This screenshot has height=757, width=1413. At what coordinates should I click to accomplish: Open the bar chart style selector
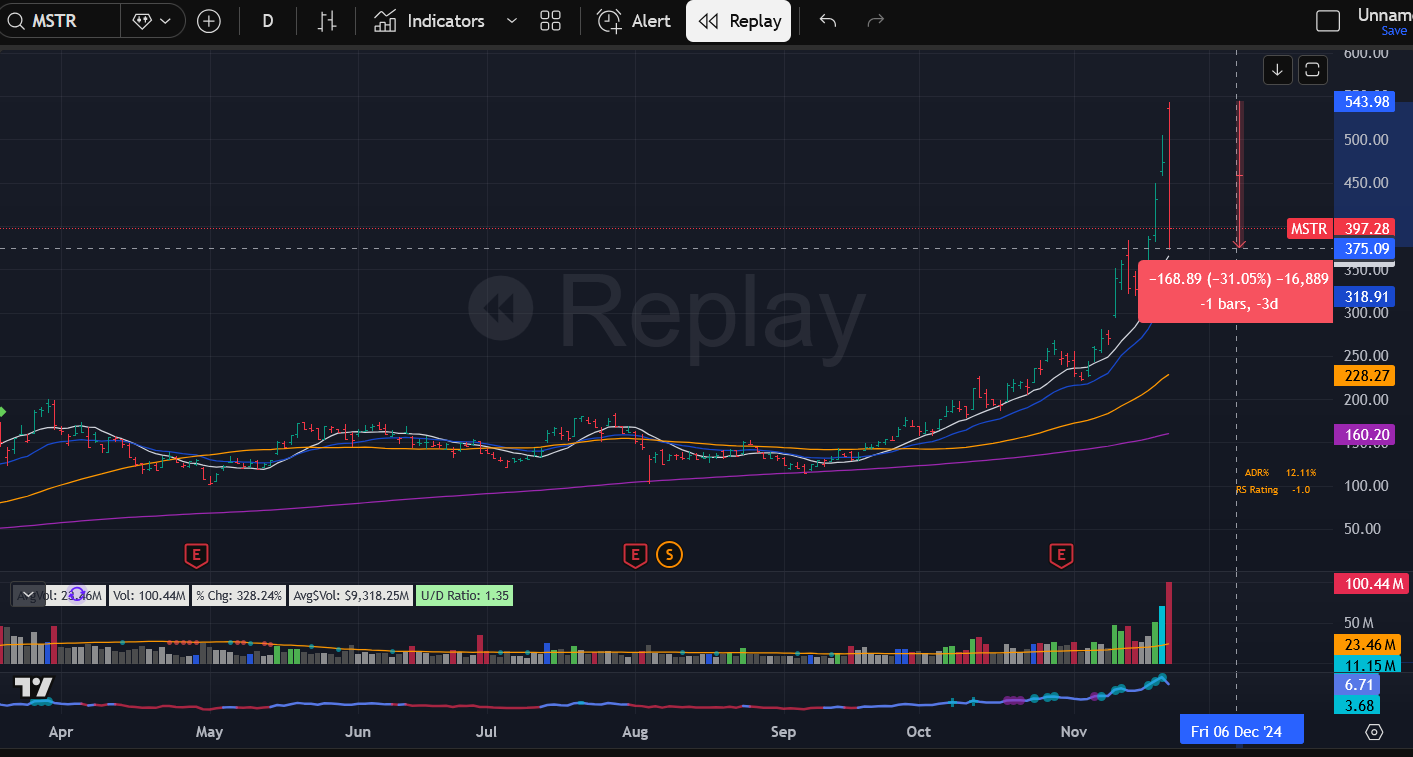point(327,21)
